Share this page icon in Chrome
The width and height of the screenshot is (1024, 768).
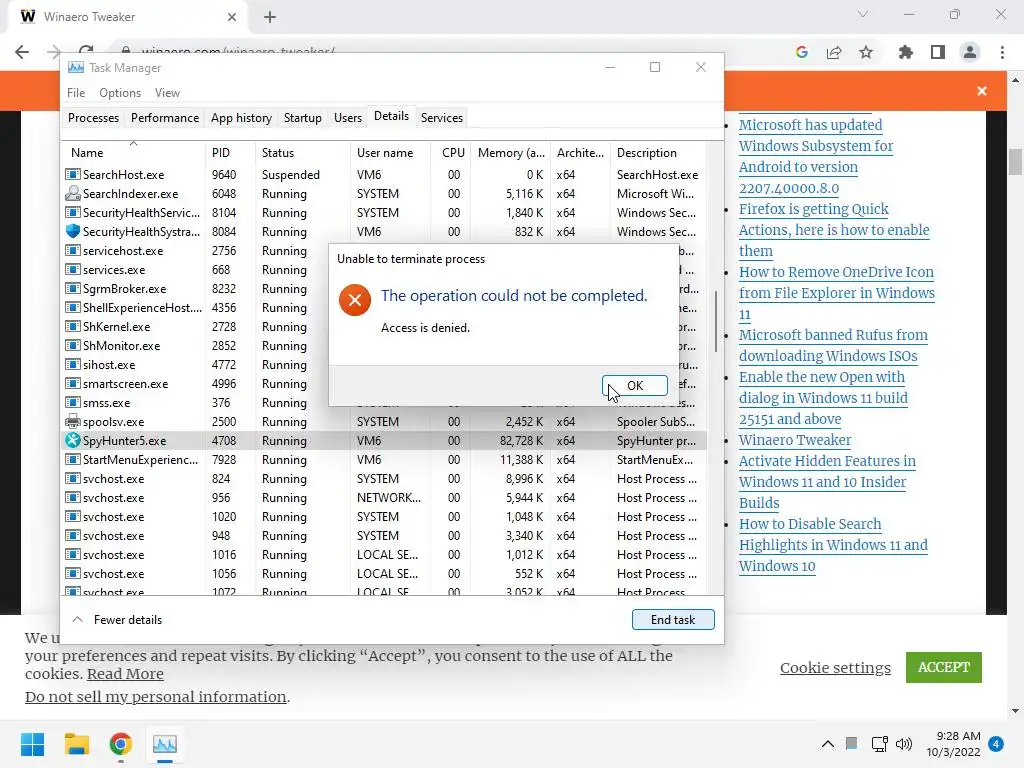[834, 52]
